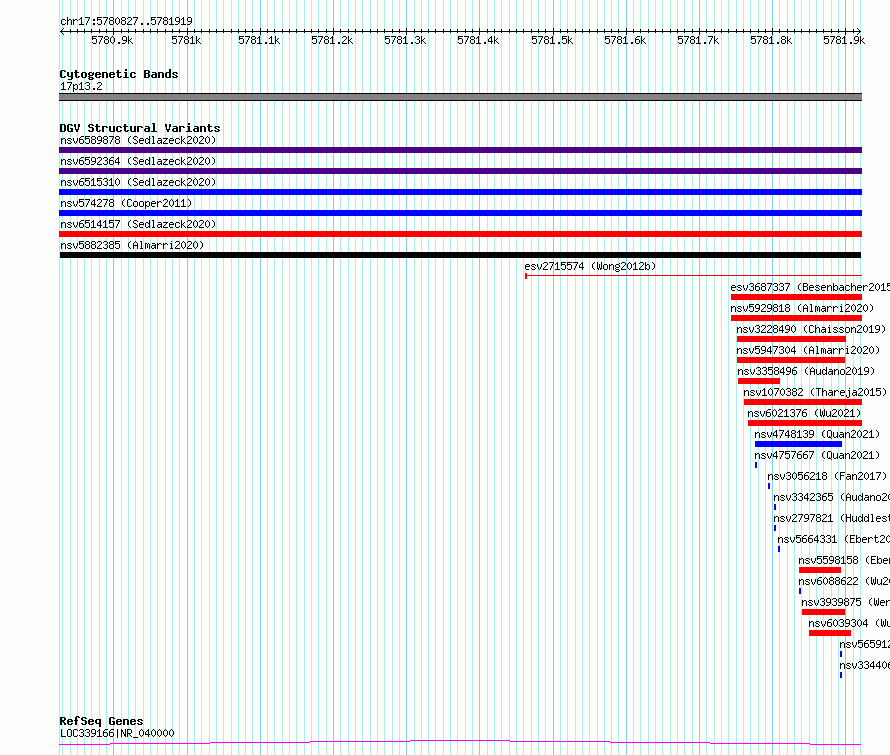The image size is (890, 755).
Task: Click the 5781.3k ruler position
Action: pos(405,40)
